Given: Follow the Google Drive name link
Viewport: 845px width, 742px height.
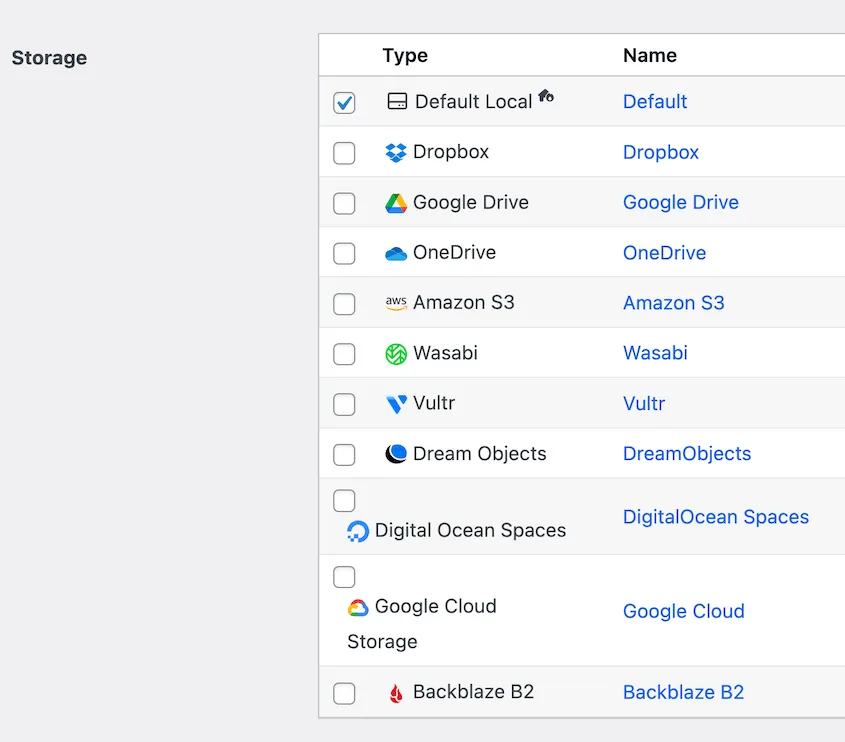Looking at the screenshot, I should point(681,203).
